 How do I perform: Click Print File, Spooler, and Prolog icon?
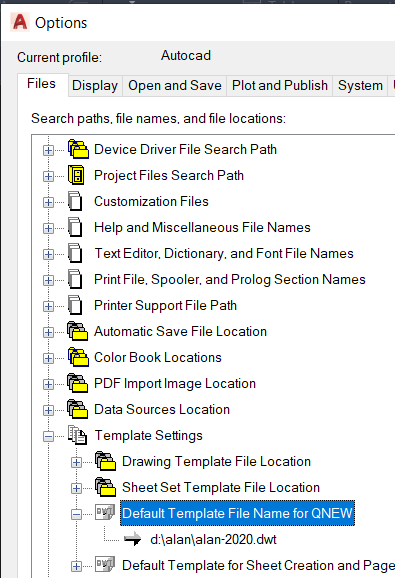coord(76,279)
